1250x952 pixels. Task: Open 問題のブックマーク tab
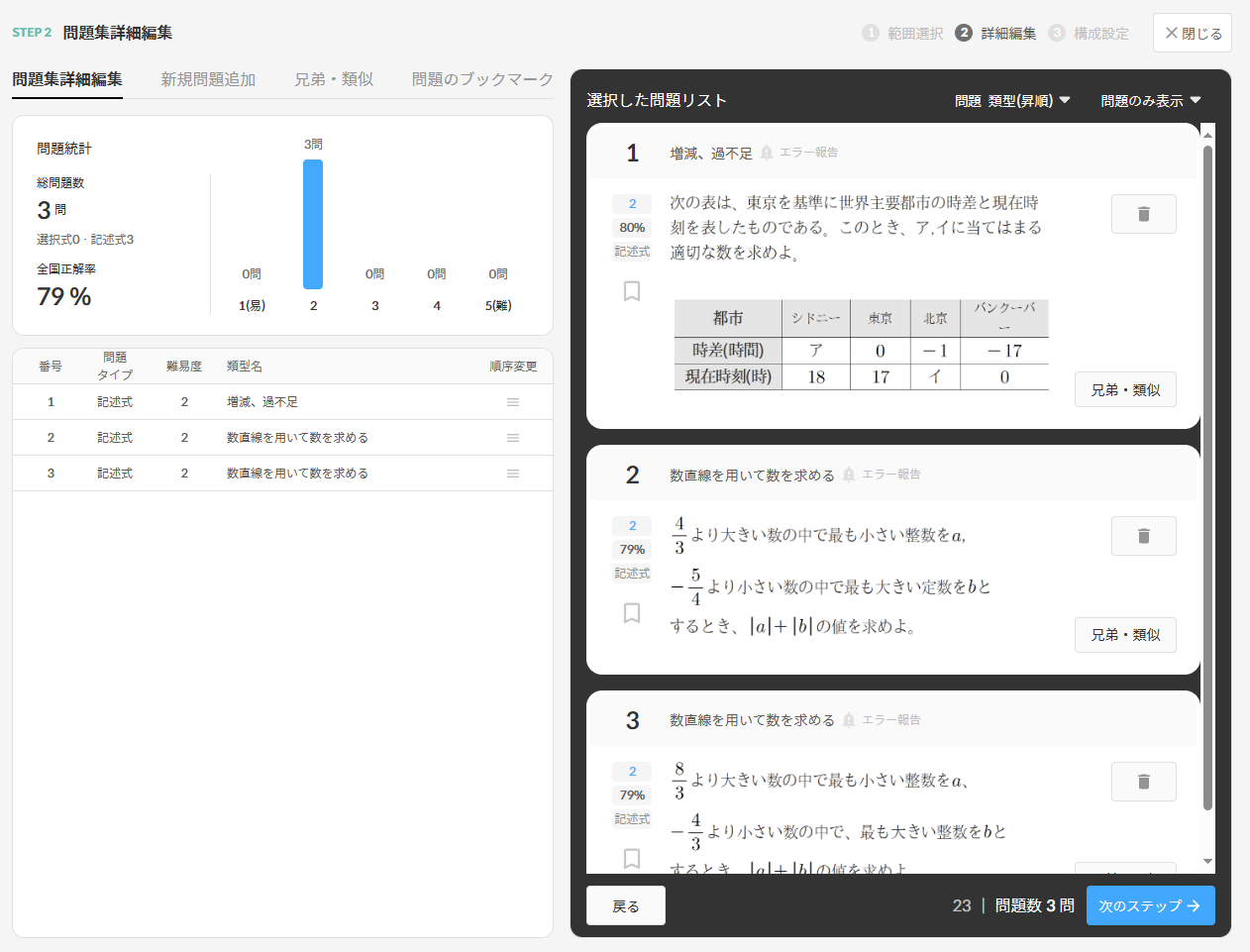[x=482, y=79]
